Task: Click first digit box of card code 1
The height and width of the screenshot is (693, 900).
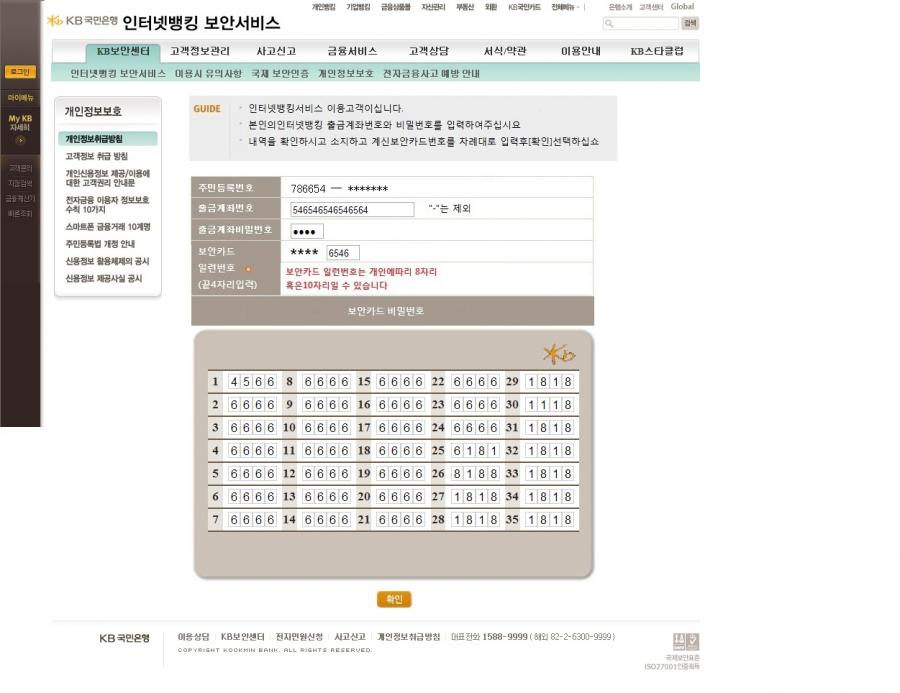Action: [234, 382]
